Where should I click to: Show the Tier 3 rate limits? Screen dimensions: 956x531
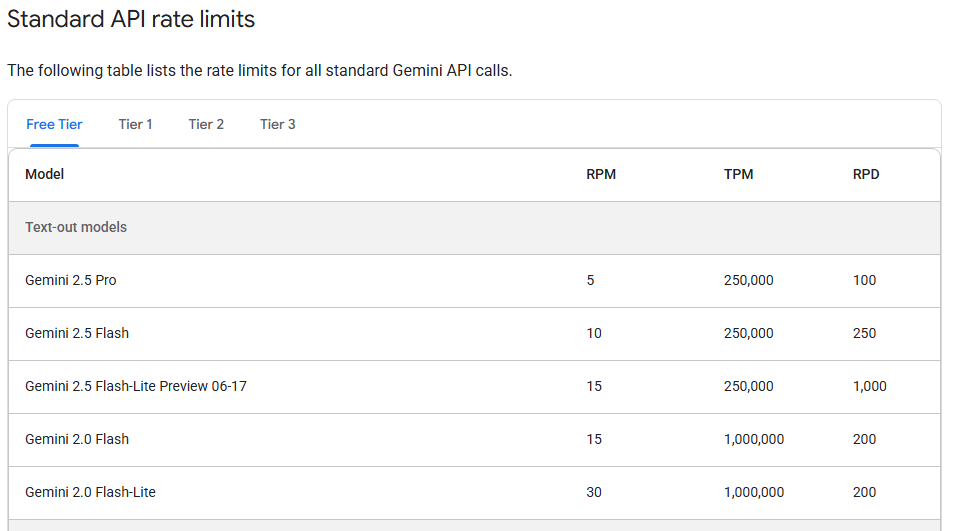coord(277,124)
